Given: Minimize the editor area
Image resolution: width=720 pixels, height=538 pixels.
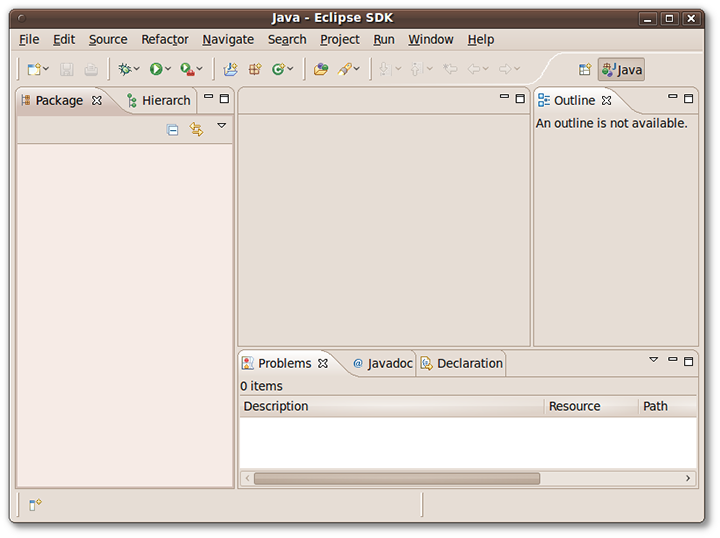Looking at the screenshot, I should (x=504, y=97).
